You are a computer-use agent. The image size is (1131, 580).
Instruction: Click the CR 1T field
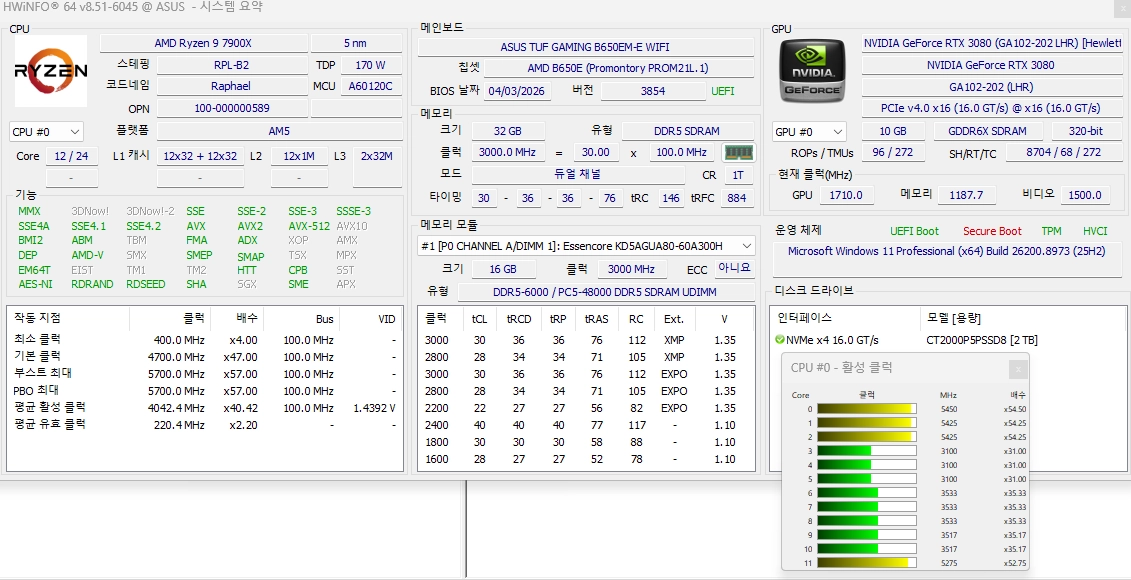coord(738,175)
